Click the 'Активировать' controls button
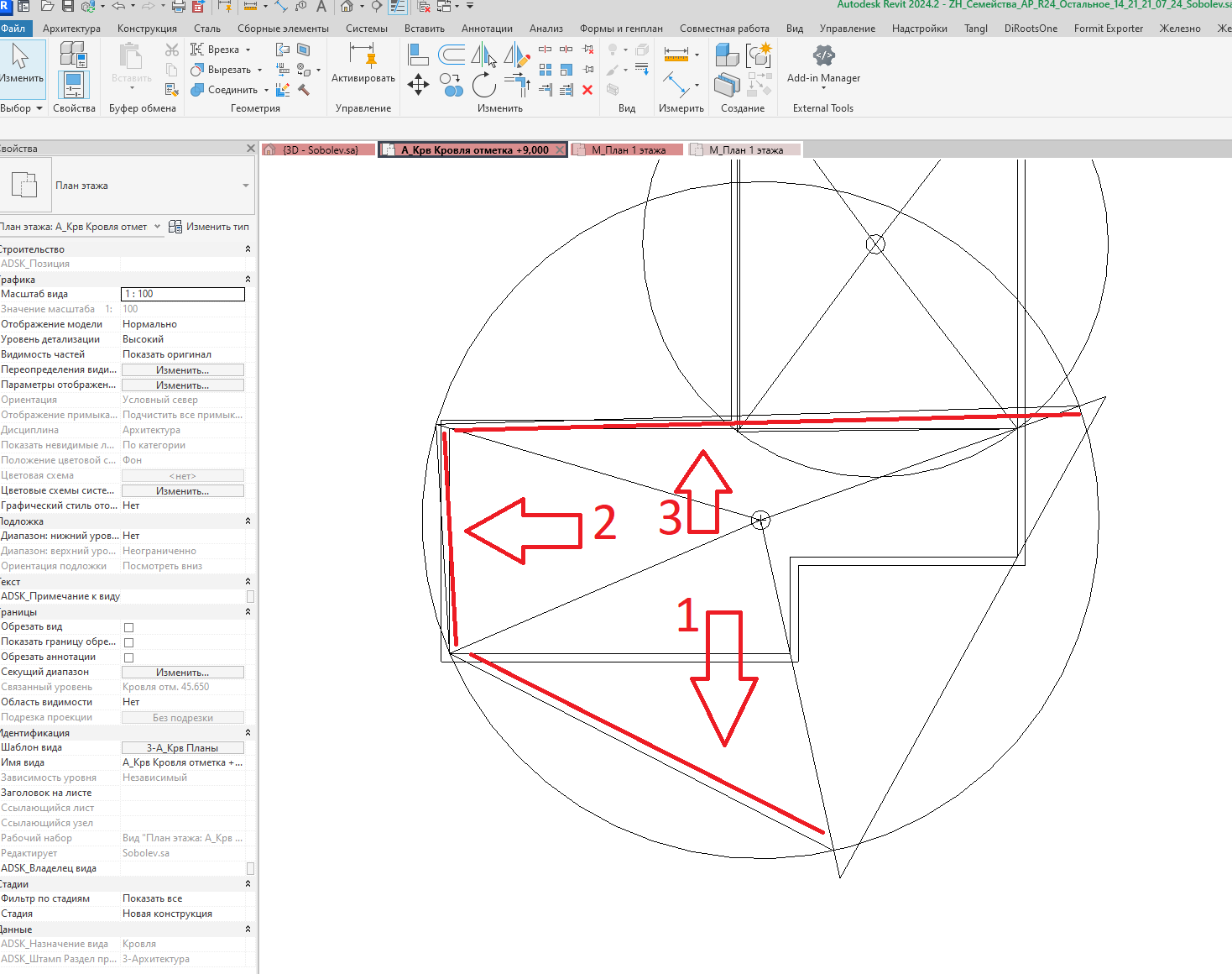The width and height of the screenshot is (1232, 974). (x=363, y=65)
